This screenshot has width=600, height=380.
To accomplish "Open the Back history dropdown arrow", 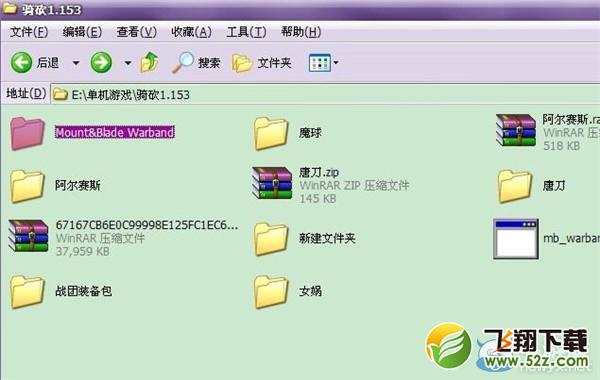I will point(76,63).
